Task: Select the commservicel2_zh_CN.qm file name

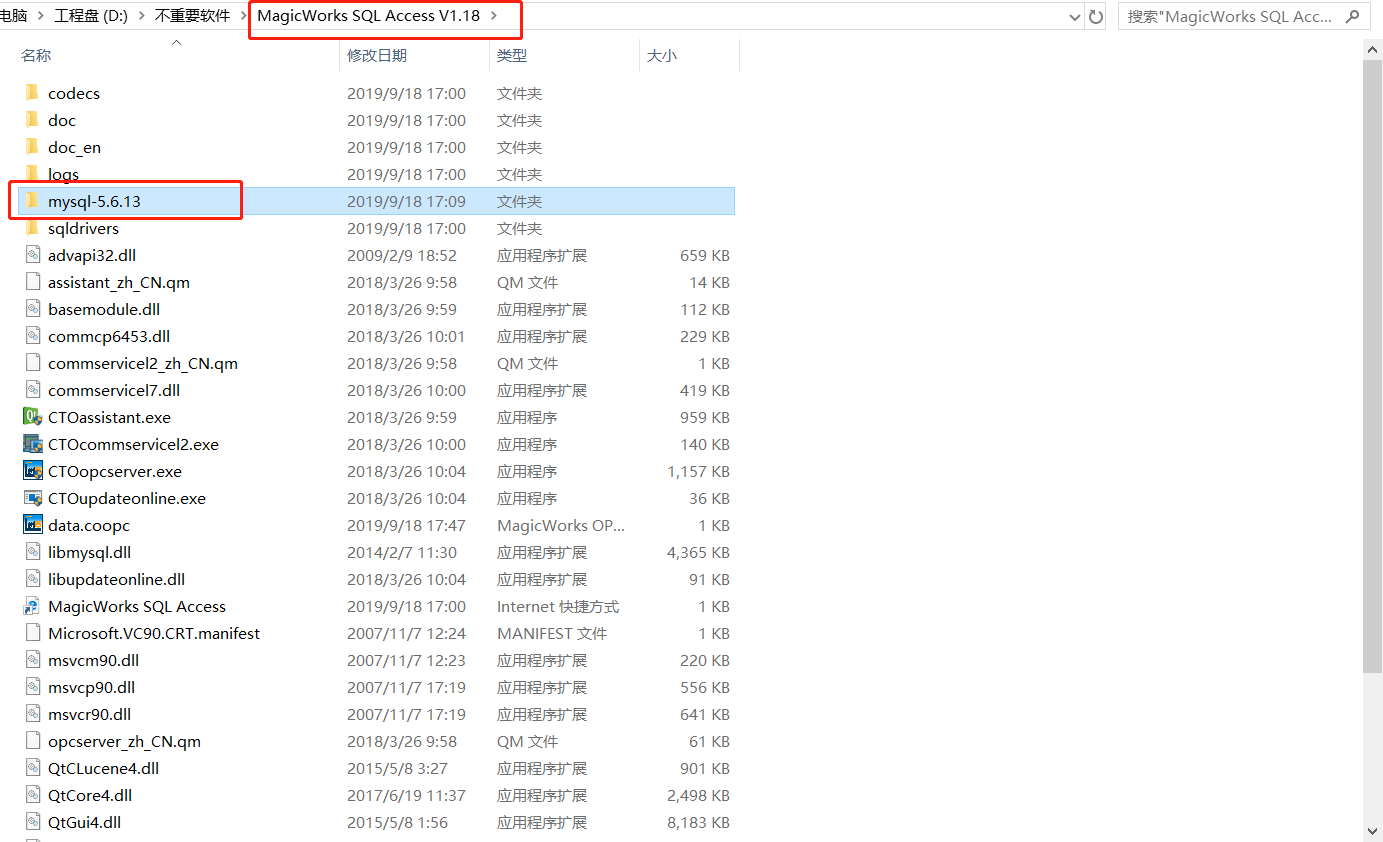Action: pos(143,363)
